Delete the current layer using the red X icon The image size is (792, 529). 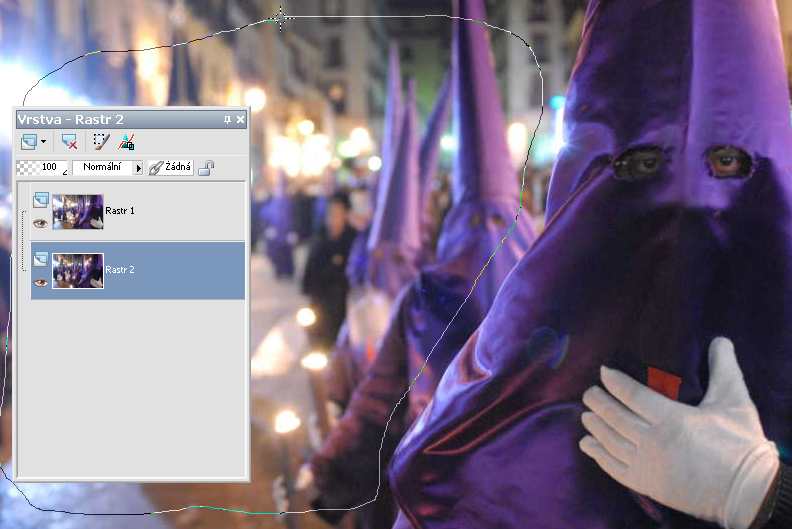pos(69,142)
